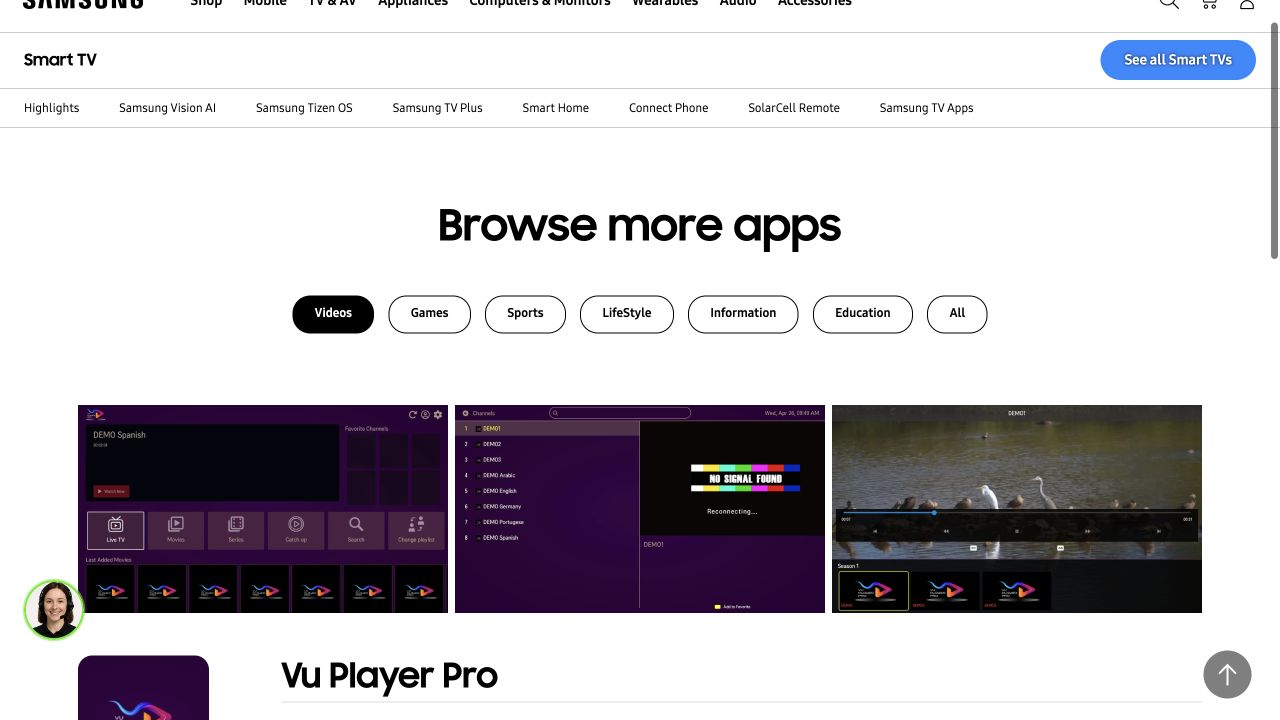This screenshot has width=1280, height=720.
Task: Choose the Sports category pill
Action: [525, 314]
